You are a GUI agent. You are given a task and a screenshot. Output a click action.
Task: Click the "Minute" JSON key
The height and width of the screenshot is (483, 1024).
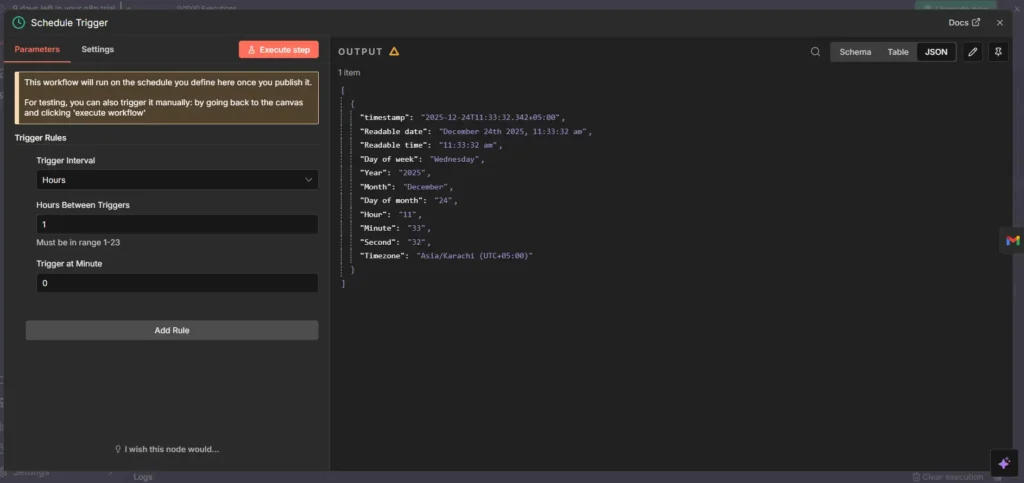point(377,228)
